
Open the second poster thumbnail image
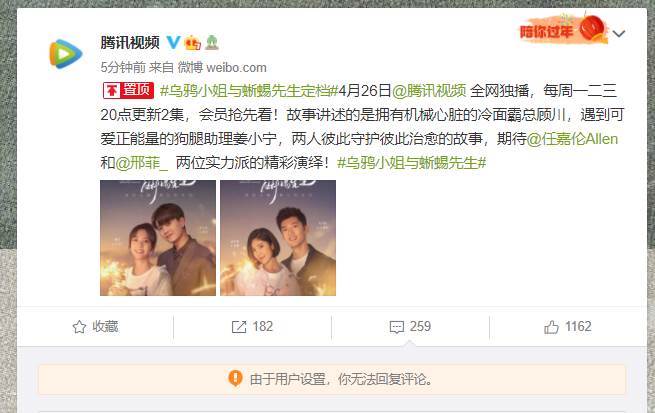278,238
